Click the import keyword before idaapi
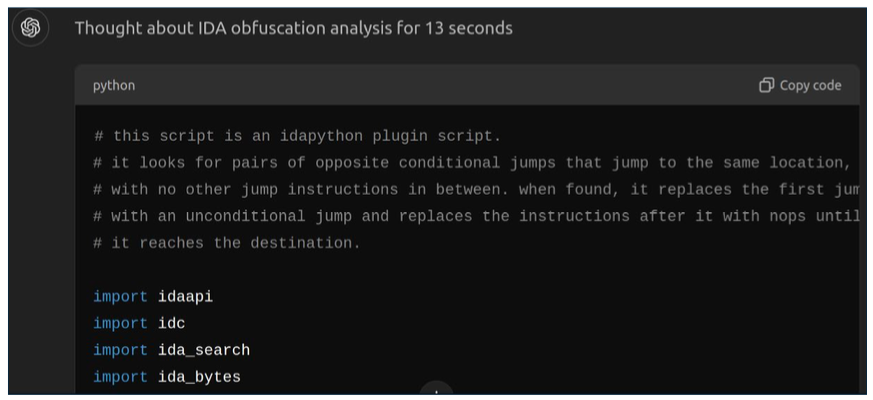This screenshot has width=873, height=400. [120, 296]
